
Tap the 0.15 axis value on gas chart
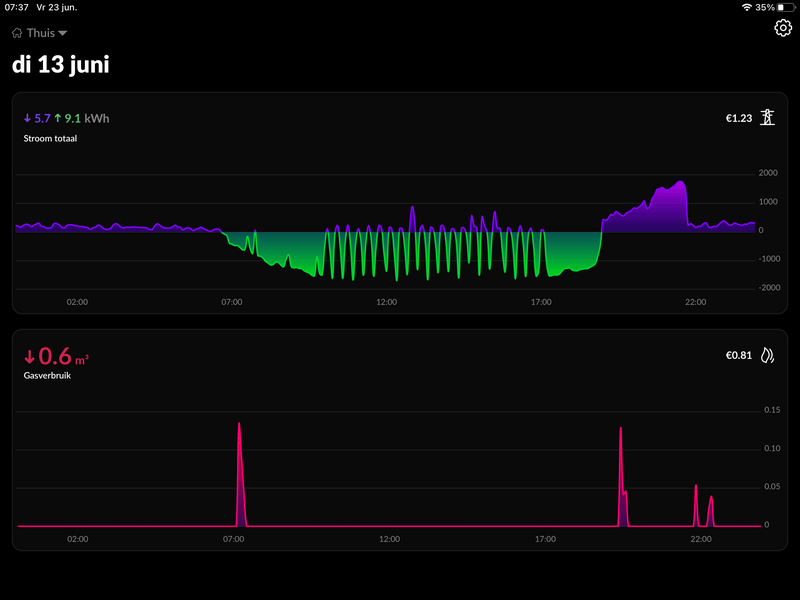coord(772,410)
